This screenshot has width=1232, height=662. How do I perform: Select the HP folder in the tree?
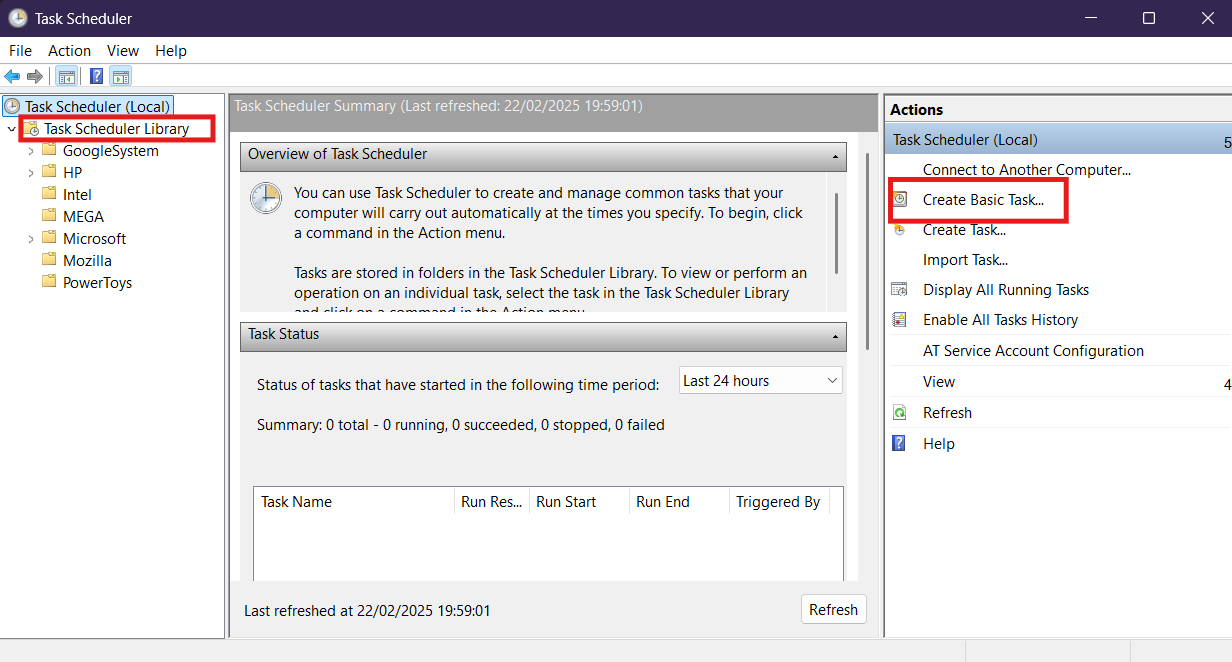72,173
